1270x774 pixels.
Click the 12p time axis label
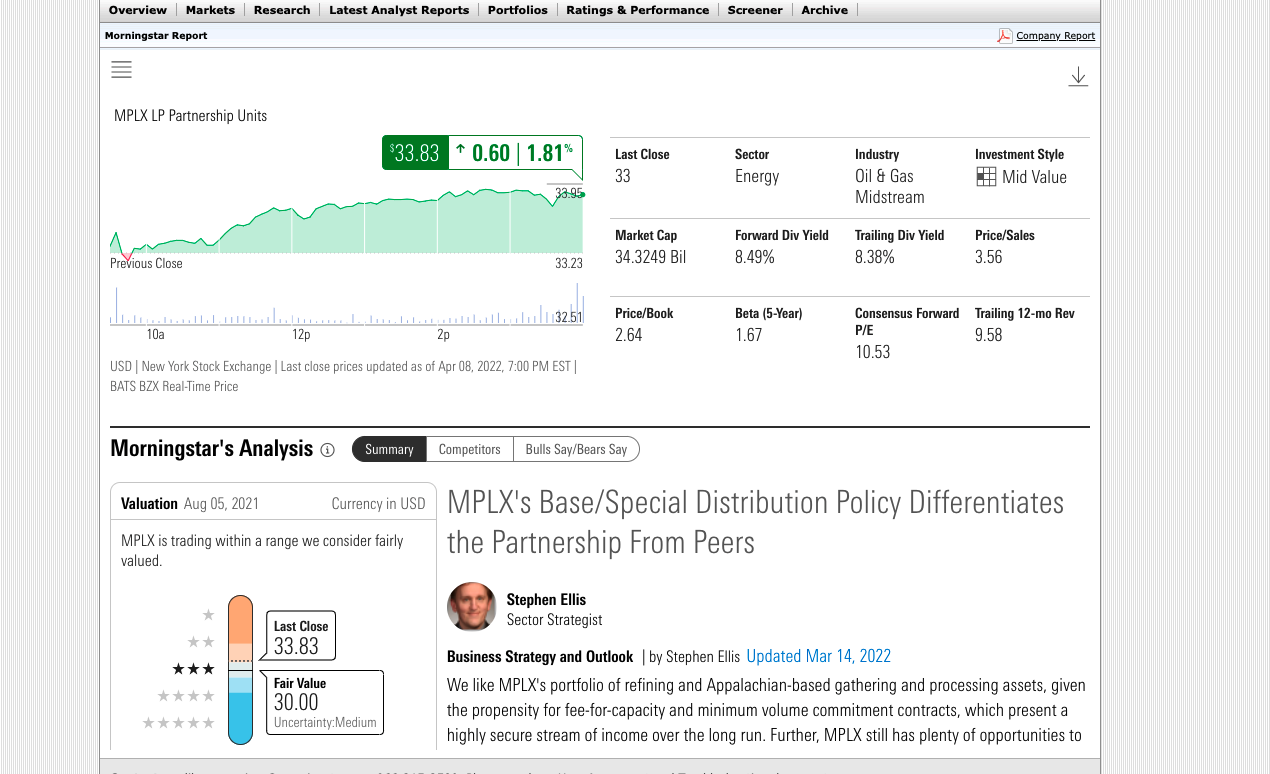click(x=301, y=334)
